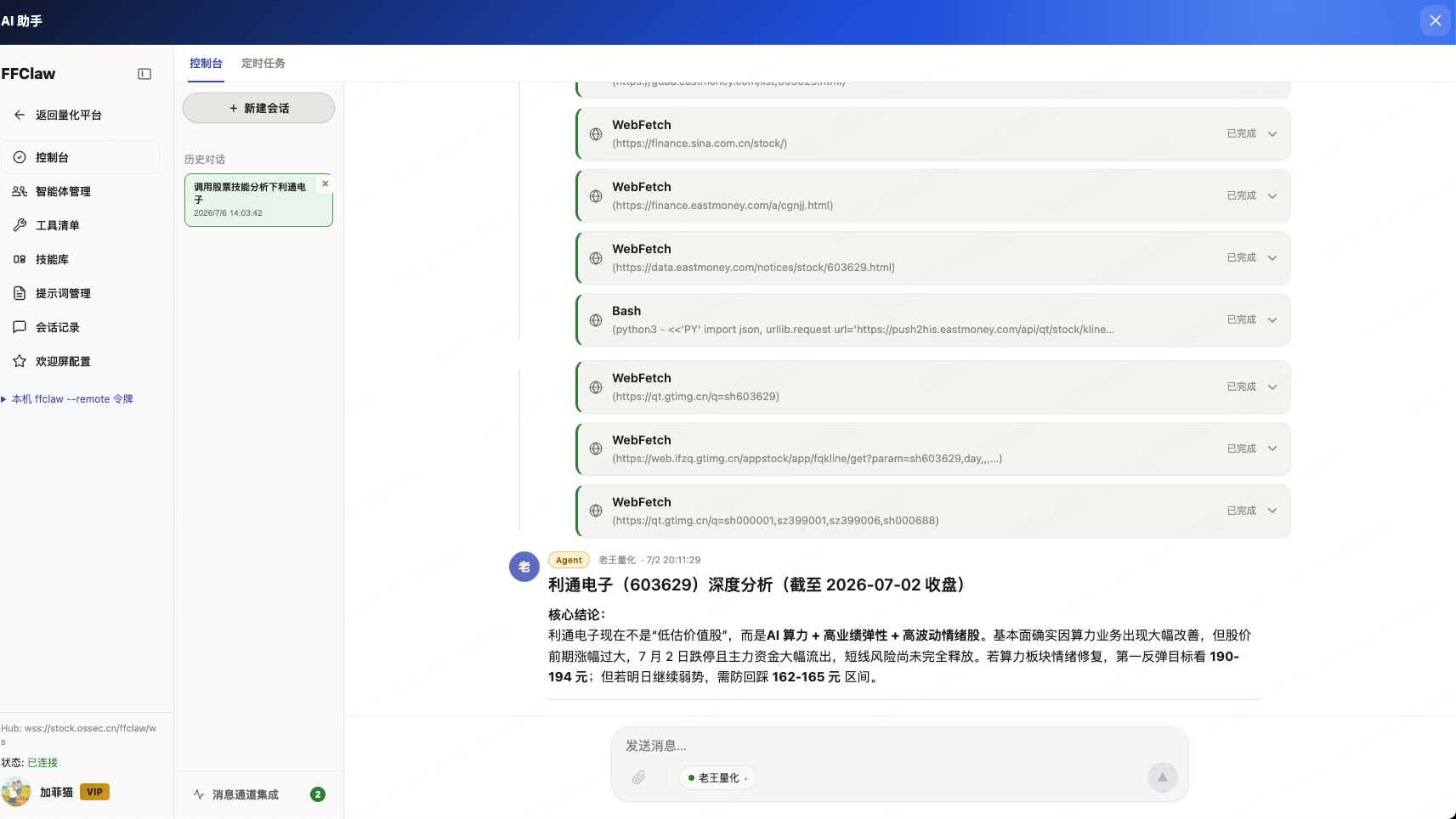Expand the finance.sina.com.cn WebFetch card
The image size is (1456, 819).
point(1272,134)
